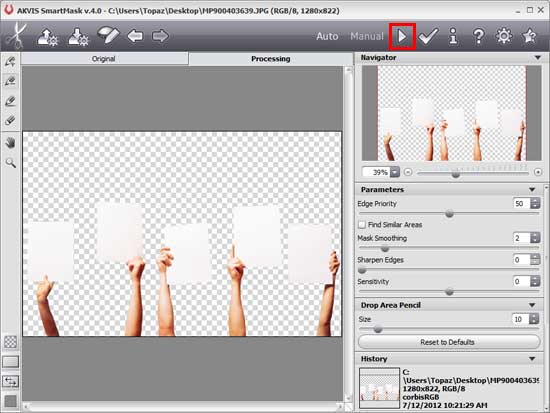Open the Processing tab
This screenshot has width=550, height=413.
click(x=270, y=59)
